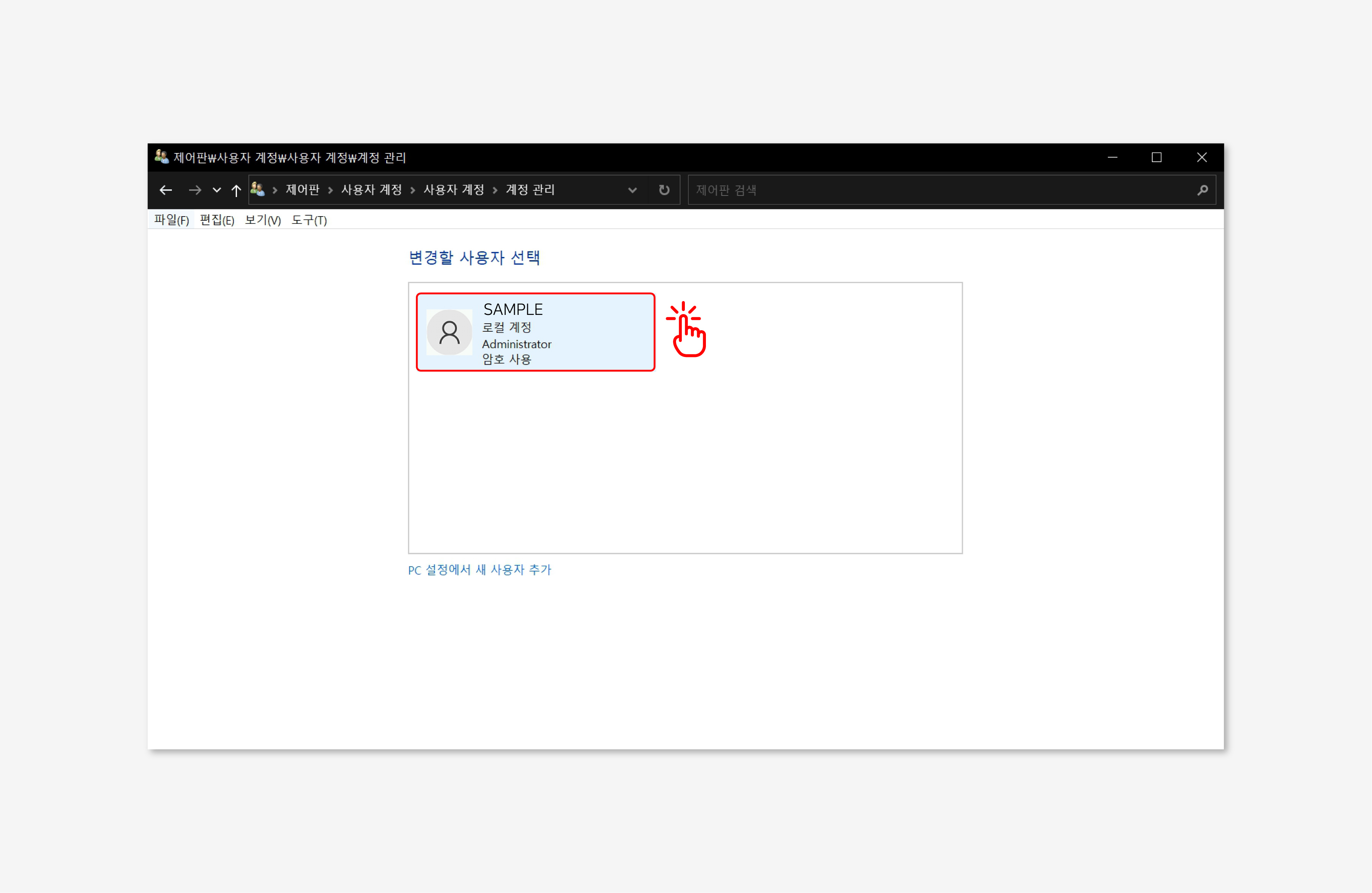Click the SAMPLE account avatar picture
Screen dimensions: 1372x893
pos(449,332)
